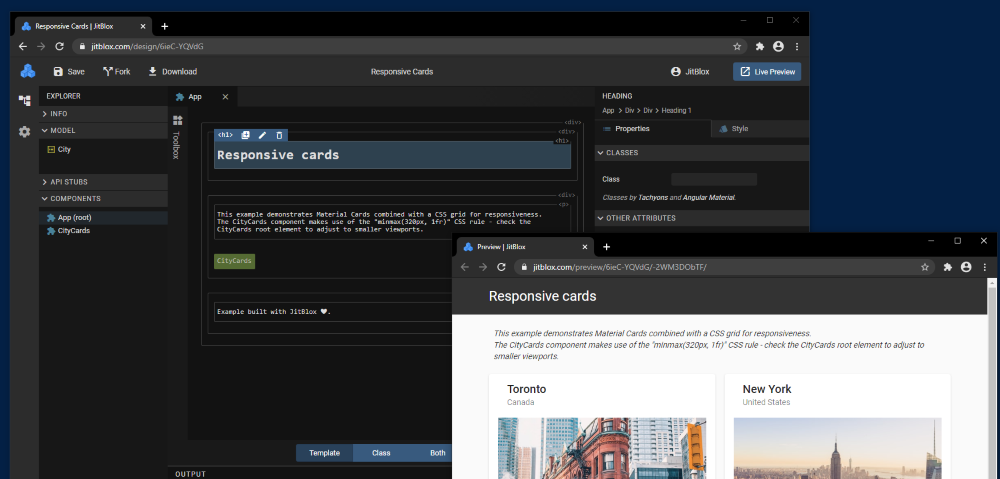This screenshot has width=1000, height=479.
Task: Click the Toronto city image in preview
Action: point(601,448)
